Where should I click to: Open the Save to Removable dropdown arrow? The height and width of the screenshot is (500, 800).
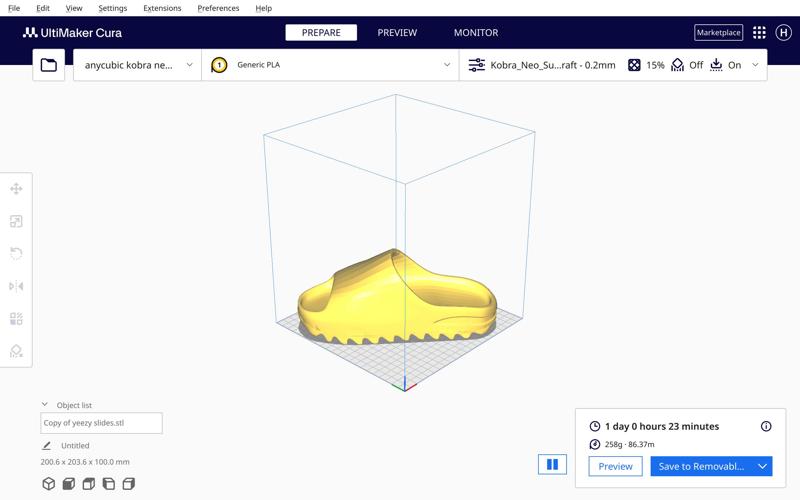(762, 466)
